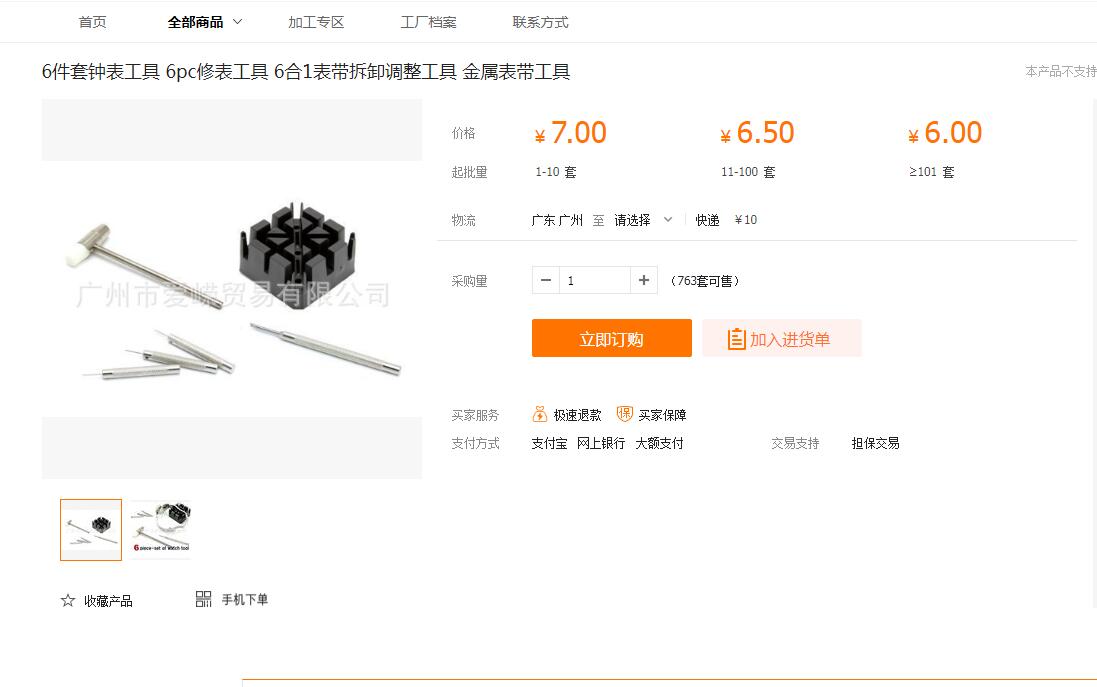Click the 加入进货单 button
The height and width of the screenshot is (687, 1097).
pyautogui.click(x=781, y=338)
